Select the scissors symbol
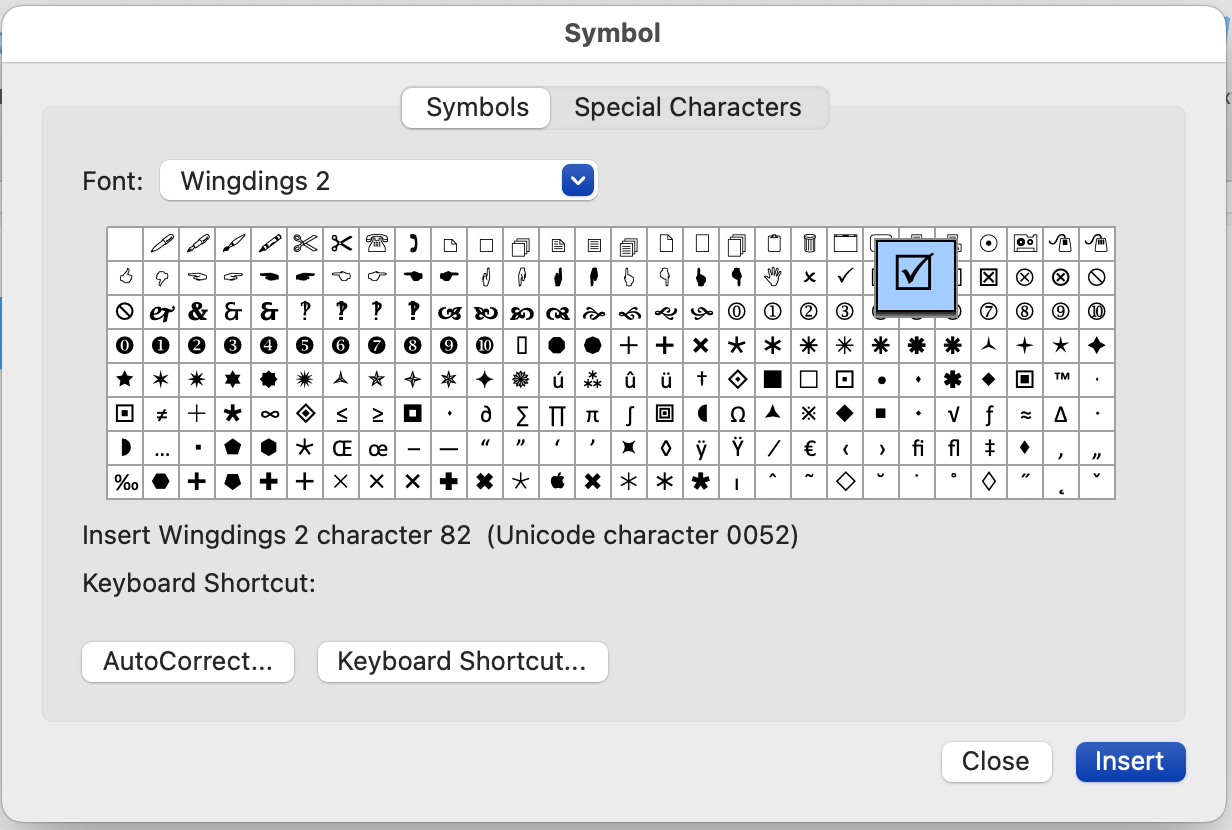The width and height of the screenshot is (1232, 830). pyautogui.click(x=306, y=243)
